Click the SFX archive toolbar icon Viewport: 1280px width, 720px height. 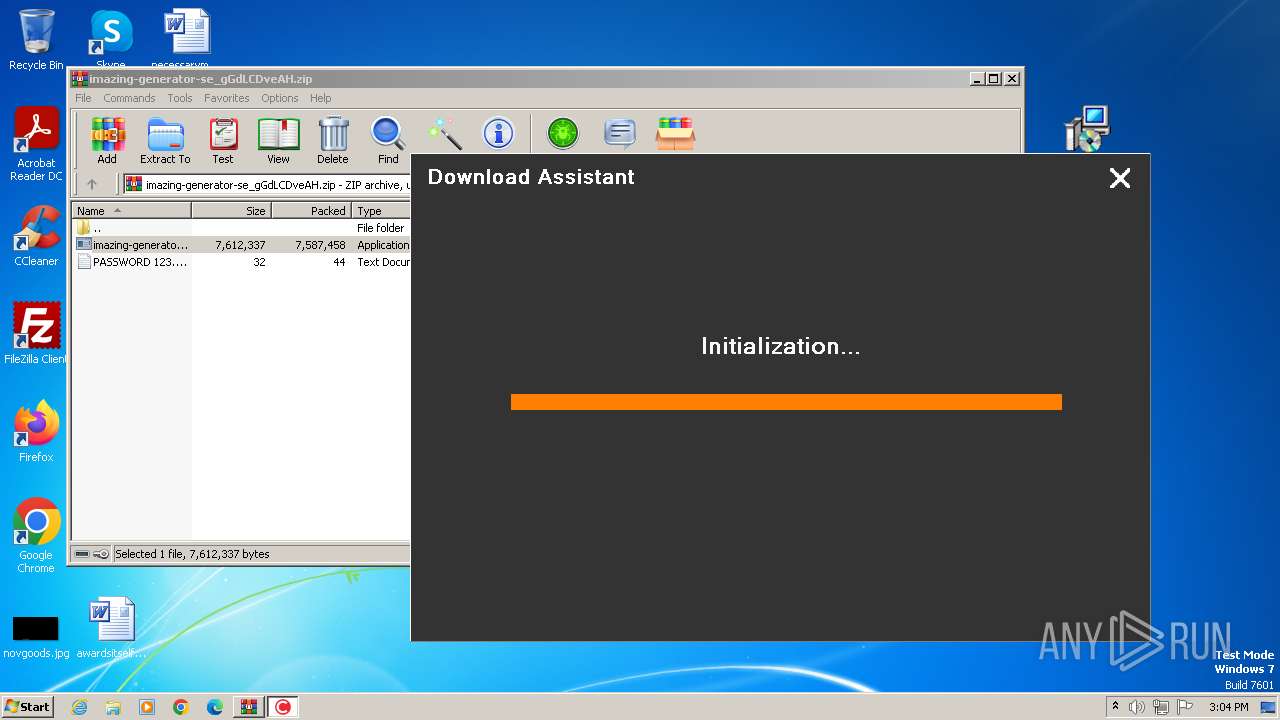click(x=676, y=133)
